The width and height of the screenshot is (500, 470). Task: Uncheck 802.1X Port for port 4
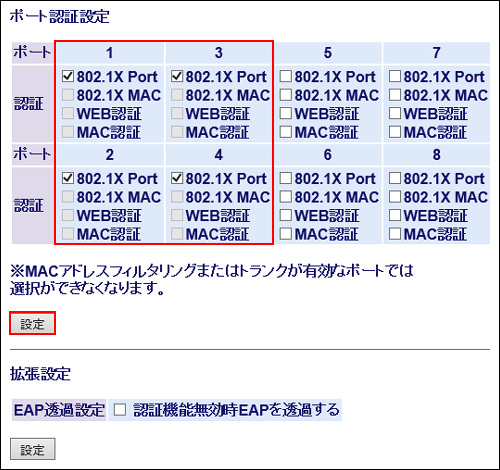[x=177, y=178]
